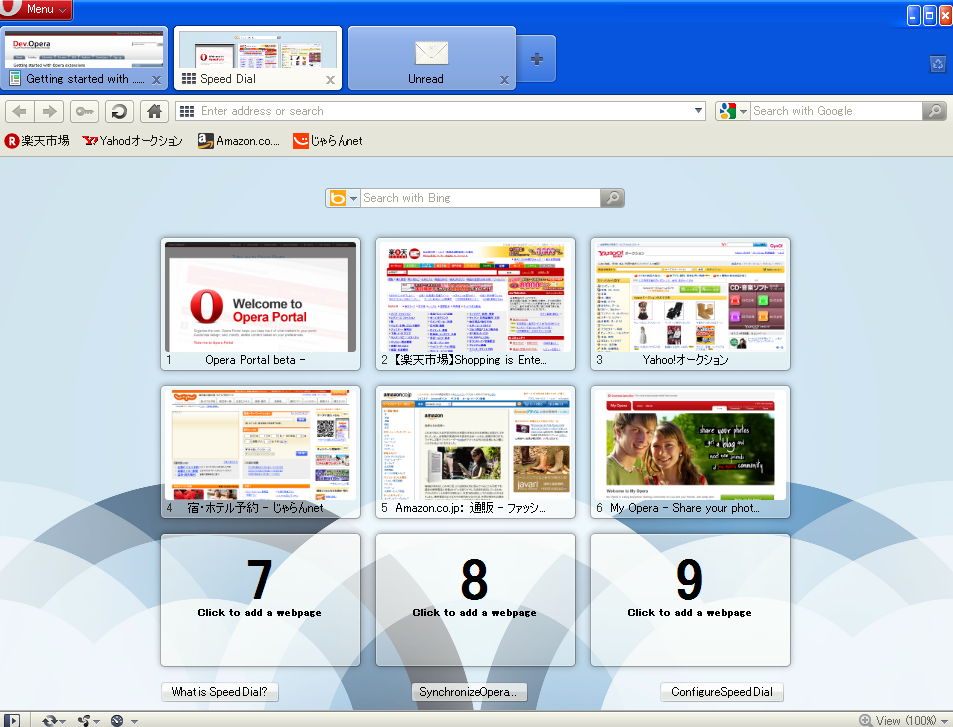Open the Amazon.co... bookmark
The height and width of the screenshot is (727, 953).
point(239,141)
